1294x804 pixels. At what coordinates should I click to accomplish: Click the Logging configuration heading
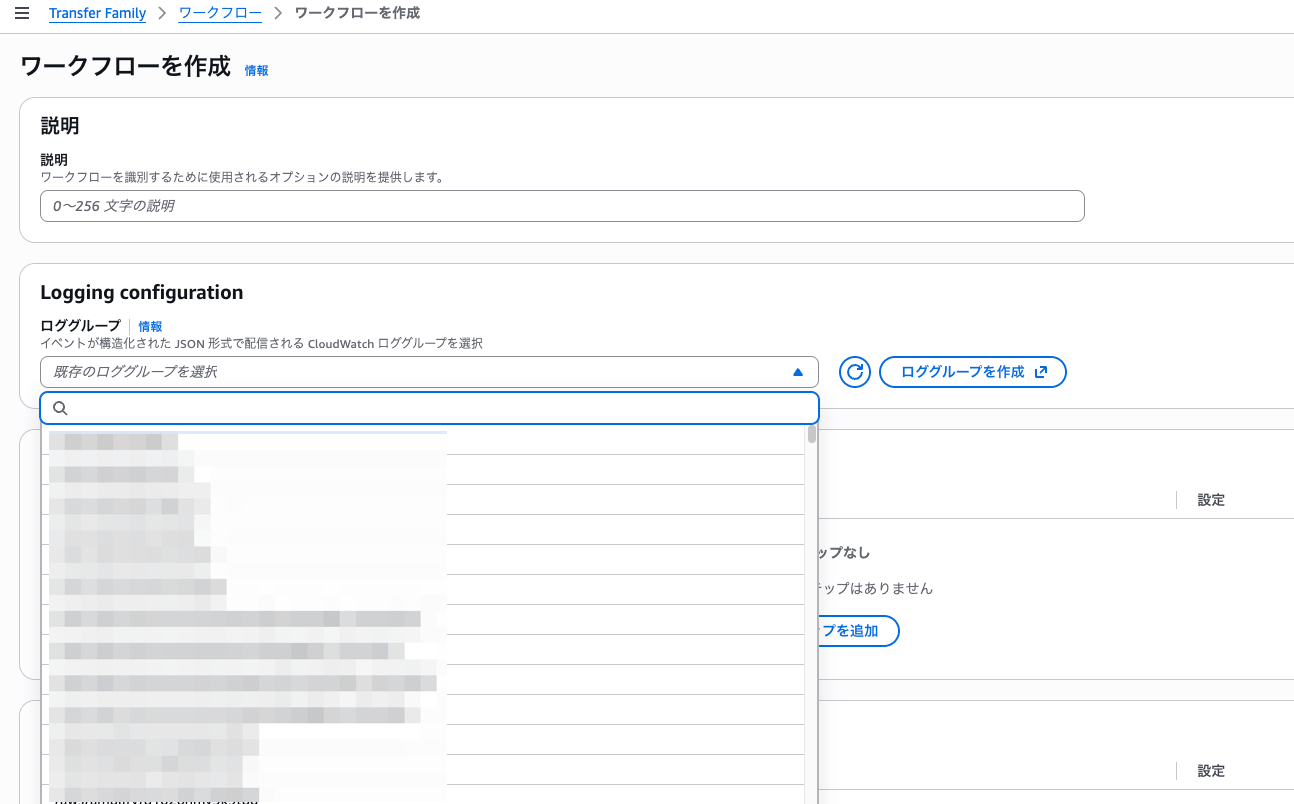142,292
